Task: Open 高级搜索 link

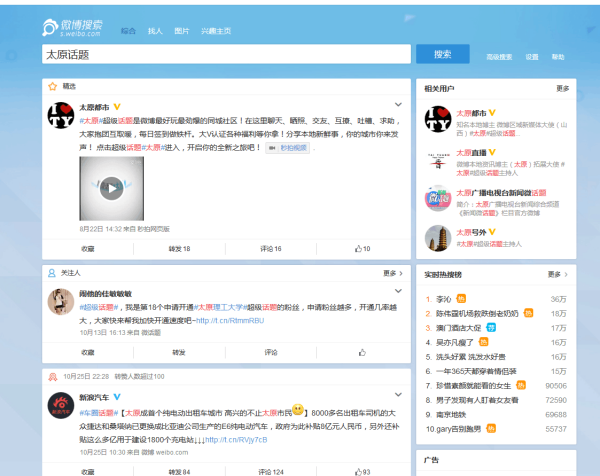Action: coord(499,57)
